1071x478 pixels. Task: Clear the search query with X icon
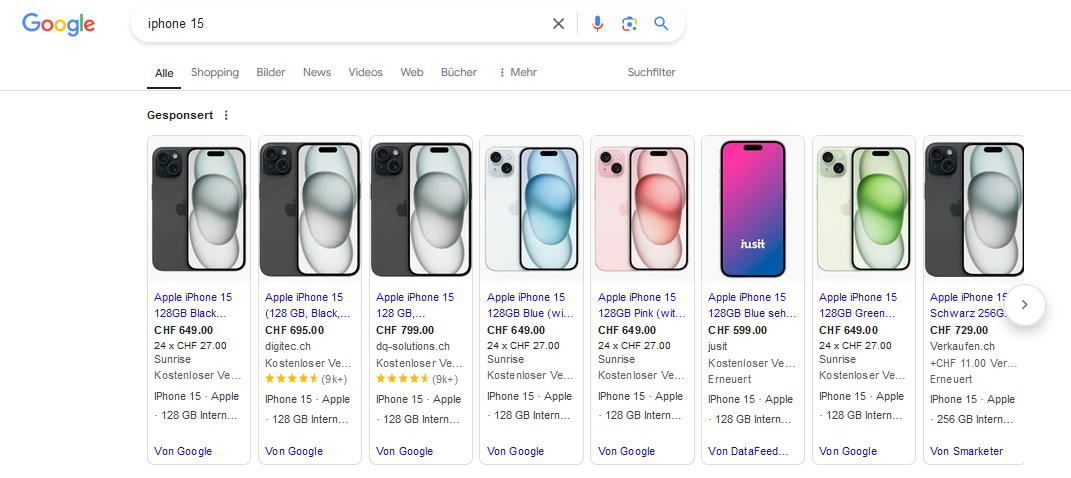tap(558, 24)
